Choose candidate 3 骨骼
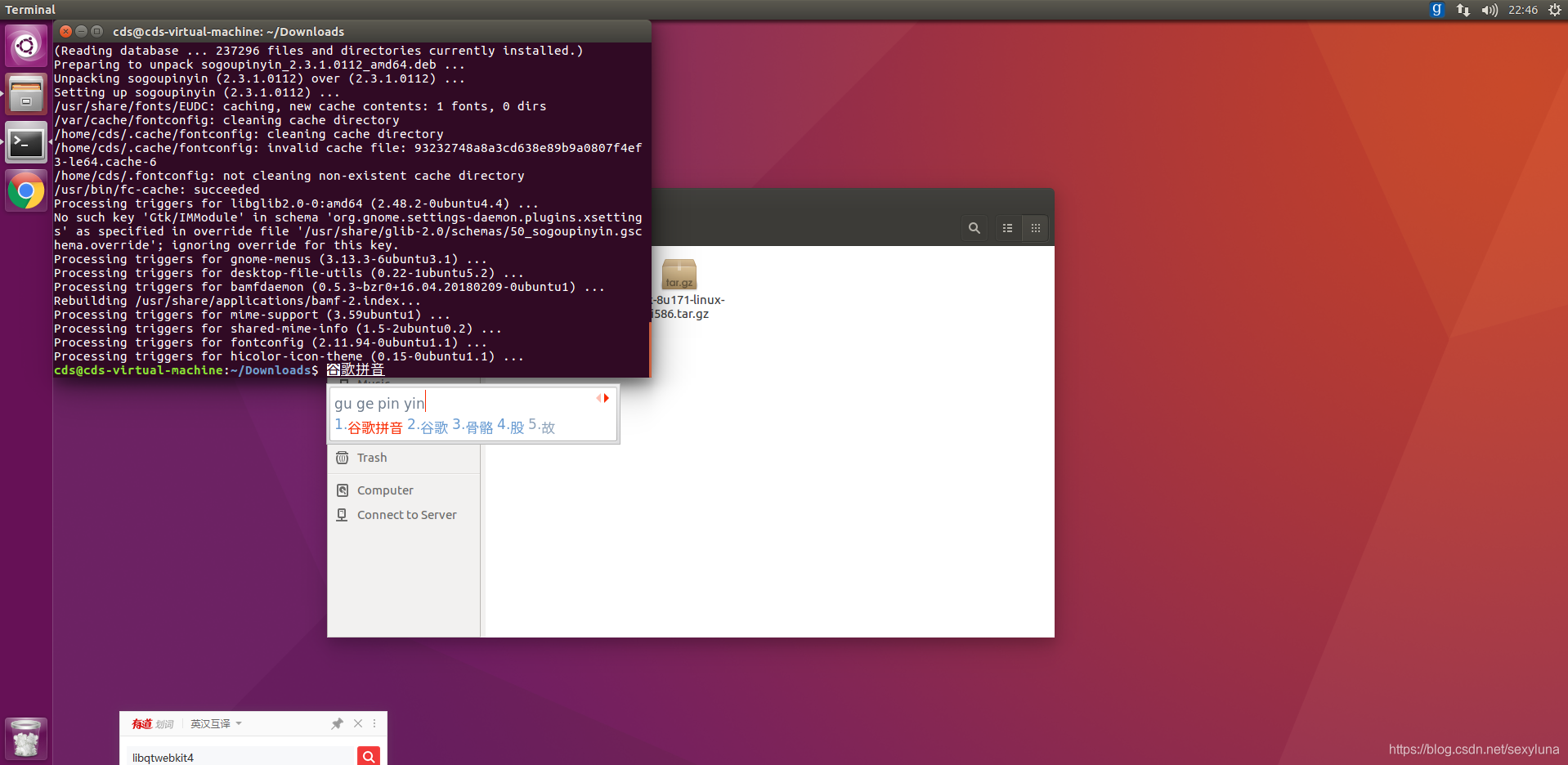 point(473,427)
